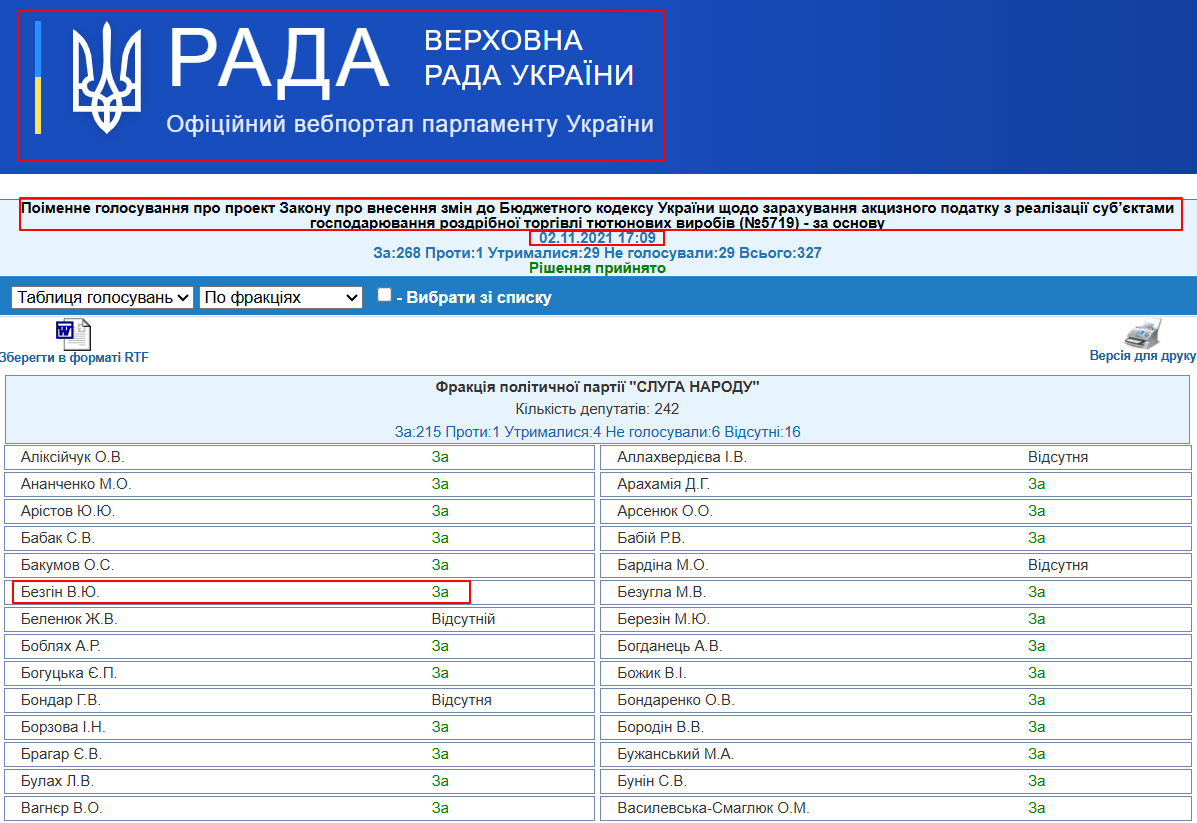Click the vote totals line 'За:268 Проти:1'
The width and height of the screenshot is (1197, 823).
pyautogui.click(x=597, y=253)
